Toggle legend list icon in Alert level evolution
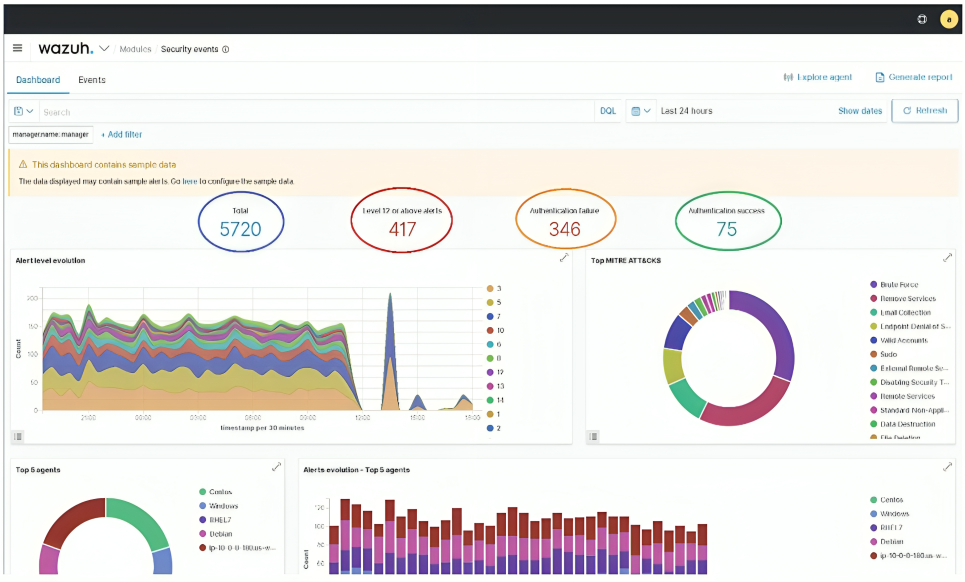This screenshot has width=965, height=582. click(18, 436)
